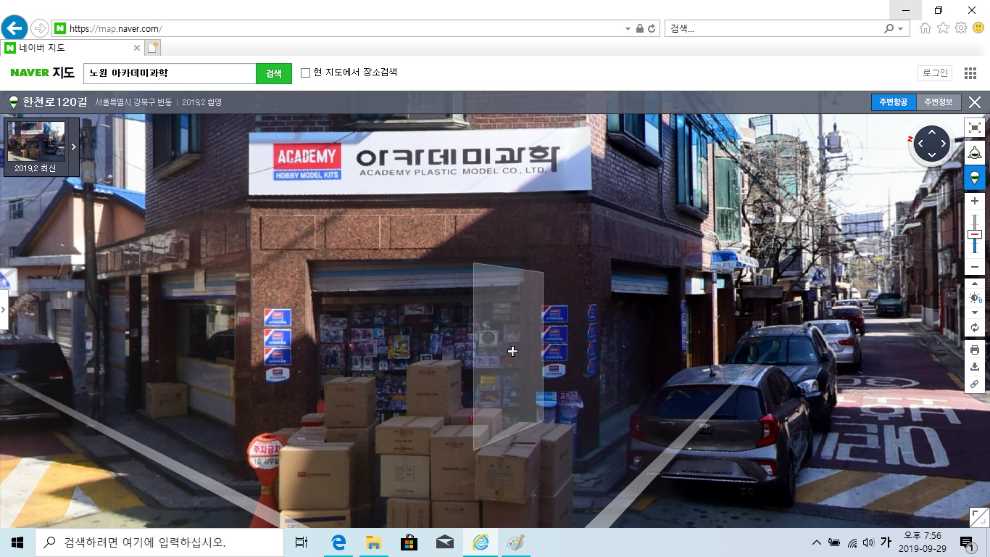990x557 pixels.
Task: Copy the street view link icon
Action: 975,384
